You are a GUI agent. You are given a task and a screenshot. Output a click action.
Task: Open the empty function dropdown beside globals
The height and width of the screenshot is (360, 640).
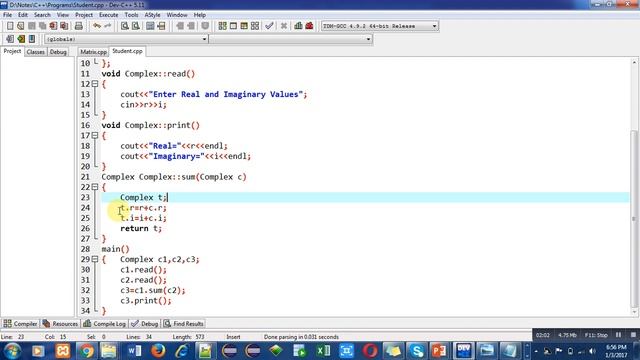(x=291, y=39)
